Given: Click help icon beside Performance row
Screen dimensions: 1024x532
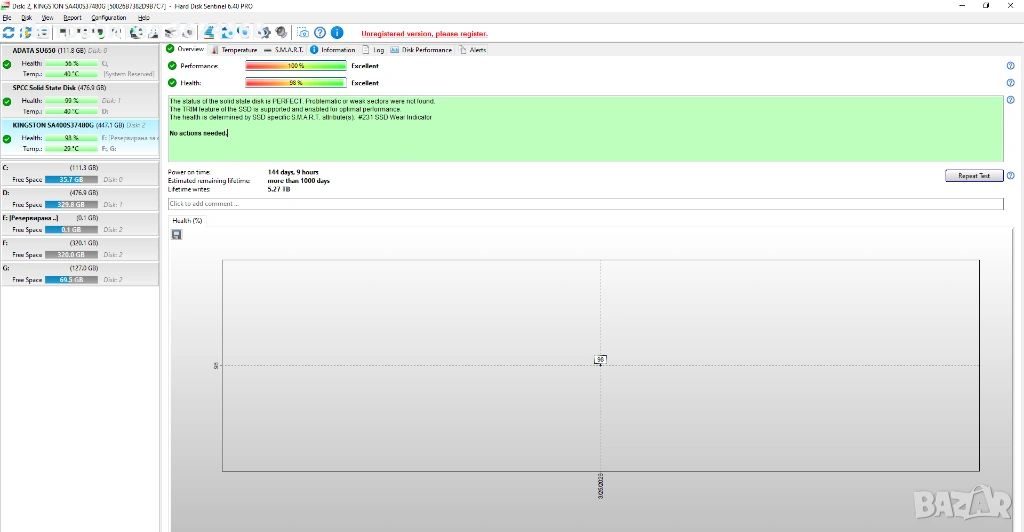Looking at the screenshot, I should [1010, 66].
